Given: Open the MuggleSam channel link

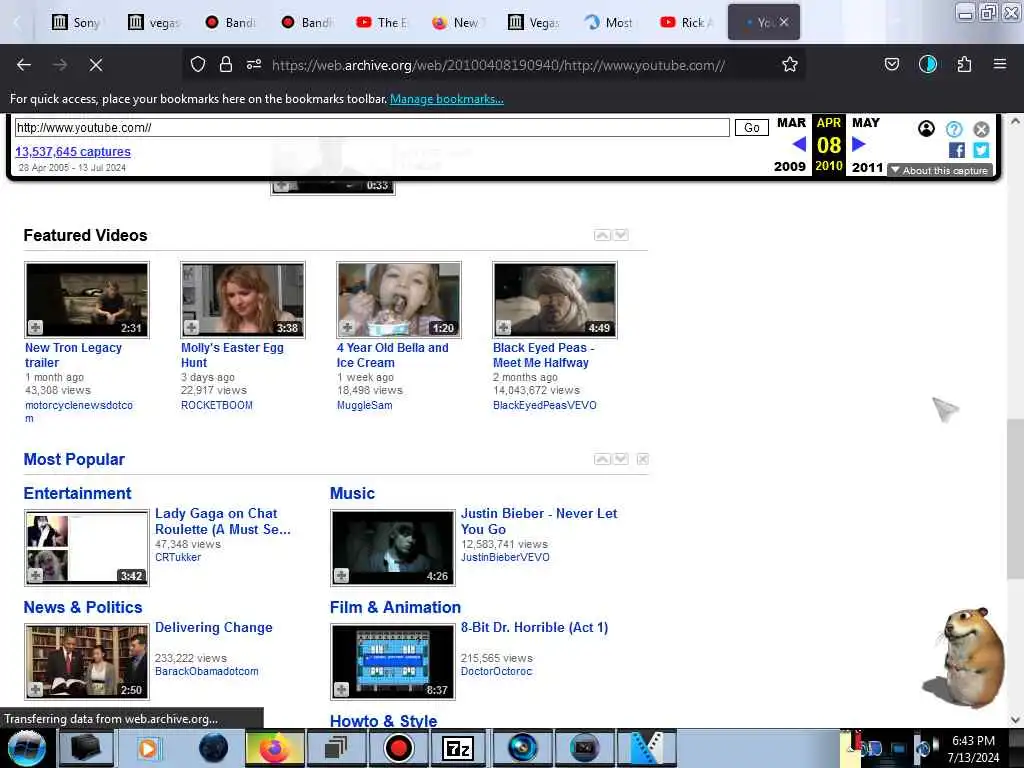Looking at the screenshot, I should [364, 406].
